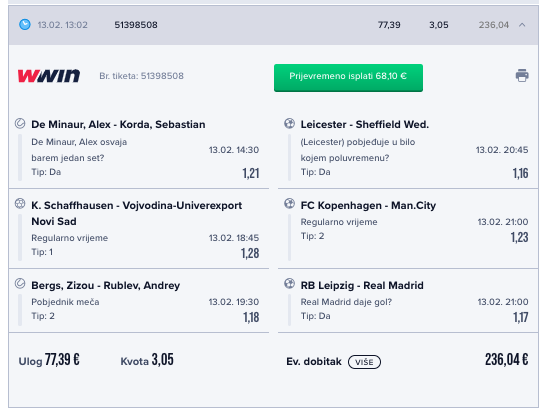Image resolution: width=544 pixels, height=415 pixels.
Task: Click the blue clock status icon
Action: pyautogui.click(x=25, y=25)
